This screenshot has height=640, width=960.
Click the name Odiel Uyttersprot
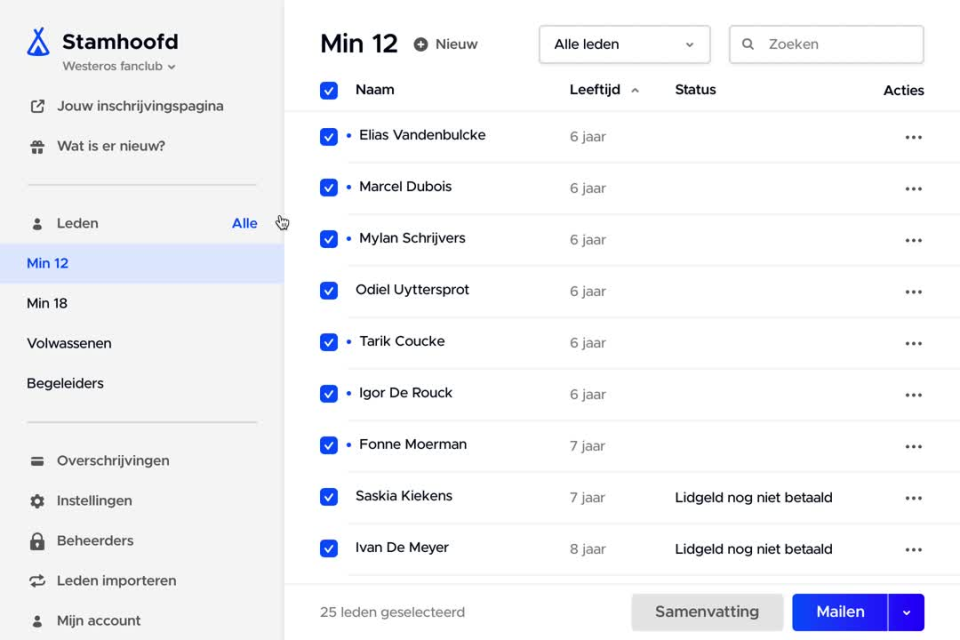point(412,290)
